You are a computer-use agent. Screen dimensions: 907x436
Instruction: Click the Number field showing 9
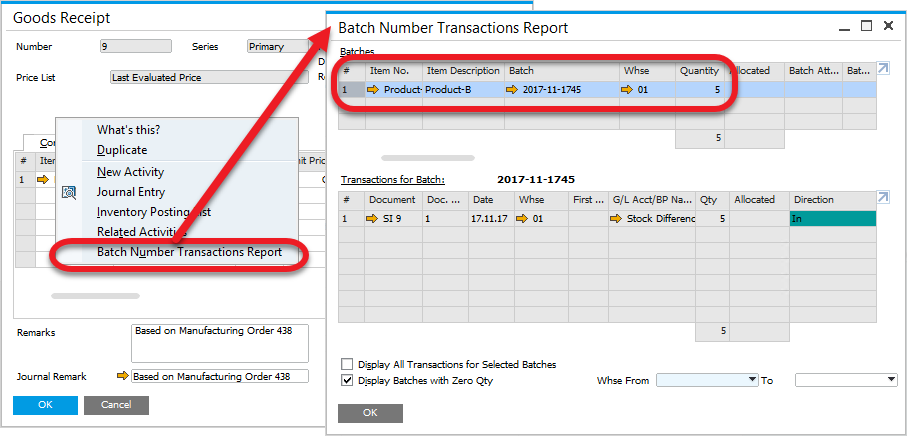point(136,46)
